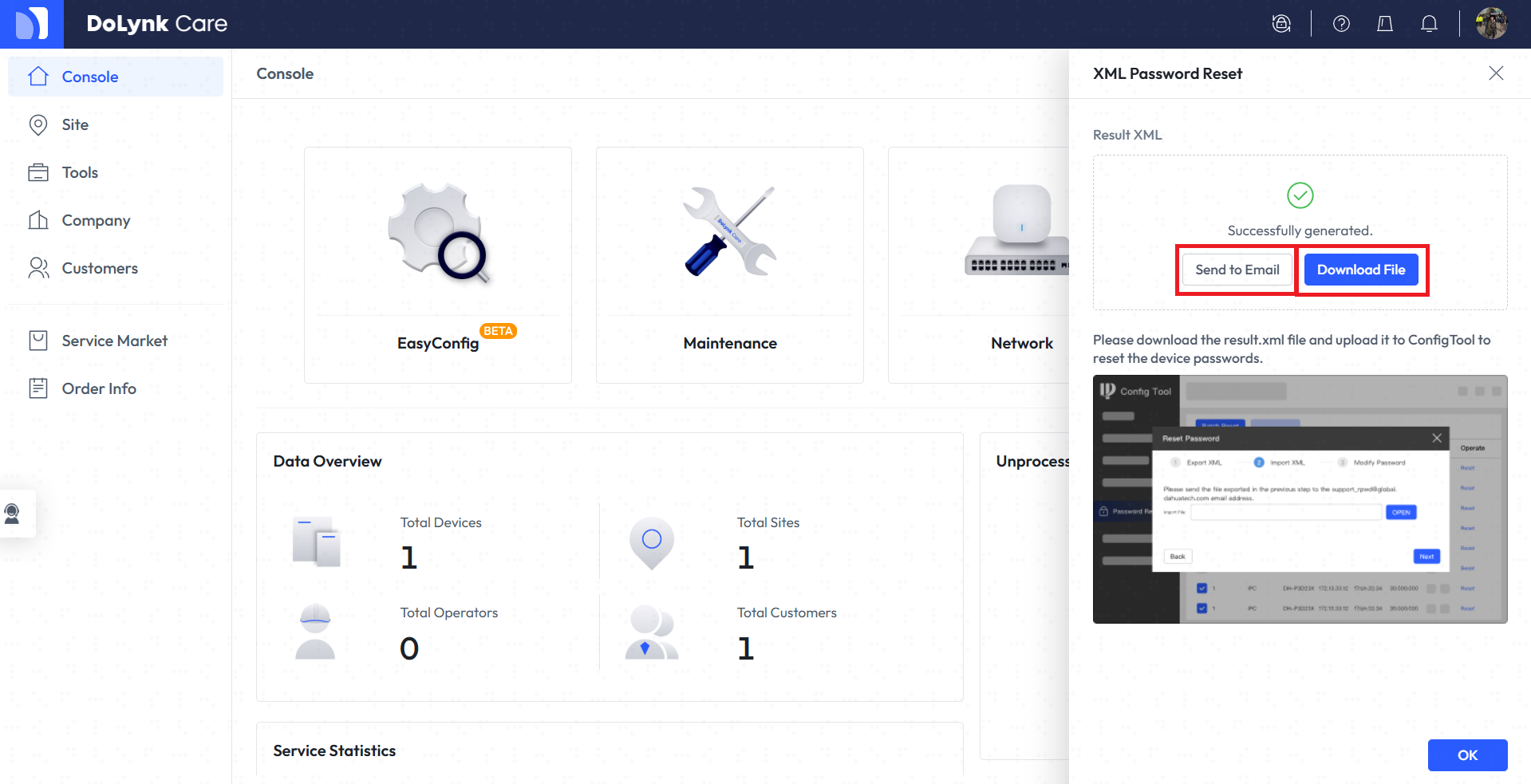Open the Site menu item
This screenshot has height=784, width=1531.
point(116,124)
